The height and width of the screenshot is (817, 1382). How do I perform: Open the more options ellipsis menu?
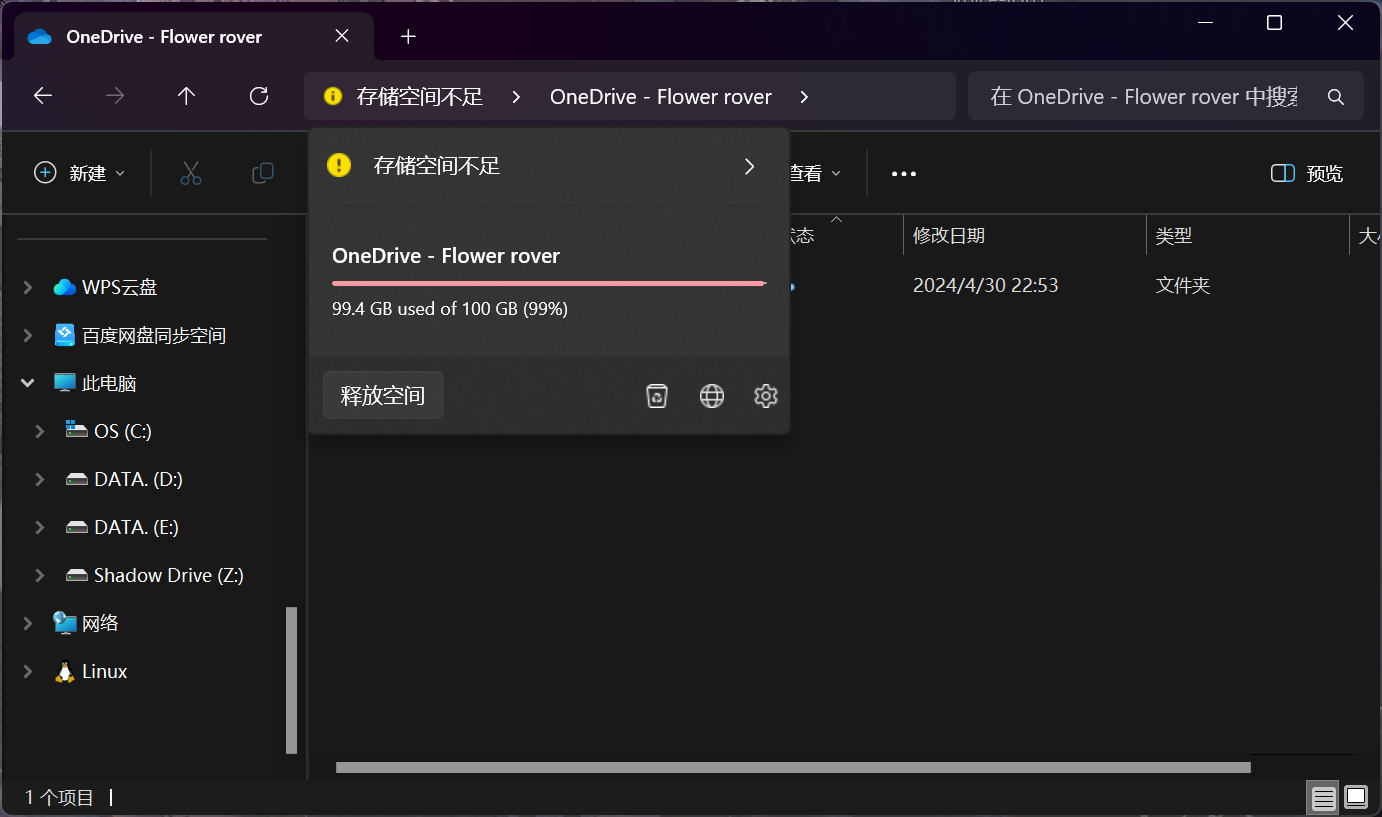[904, 174]
